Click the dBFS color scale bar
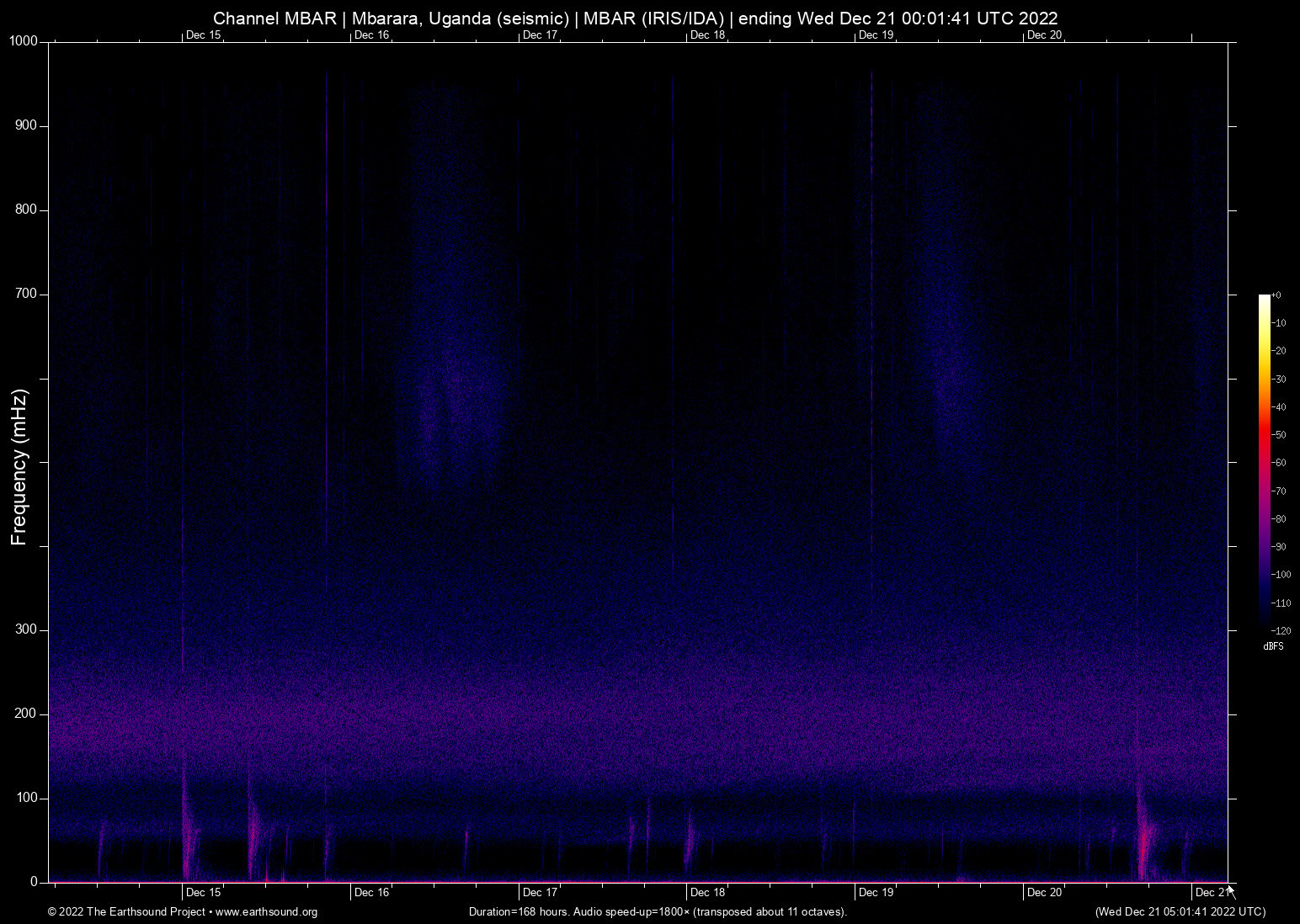1300x924 pixels. 1264,461
